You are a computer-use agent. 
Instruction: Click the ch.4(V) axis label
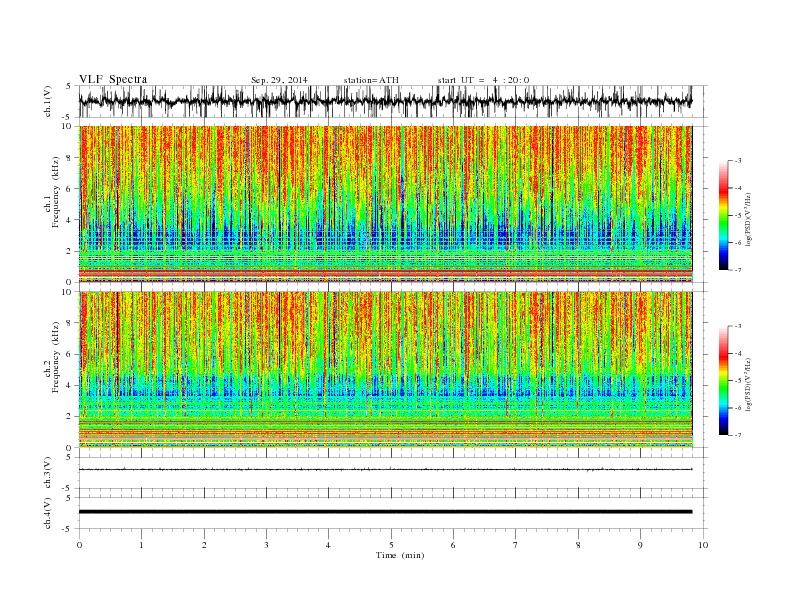click(x=48, y=514)
